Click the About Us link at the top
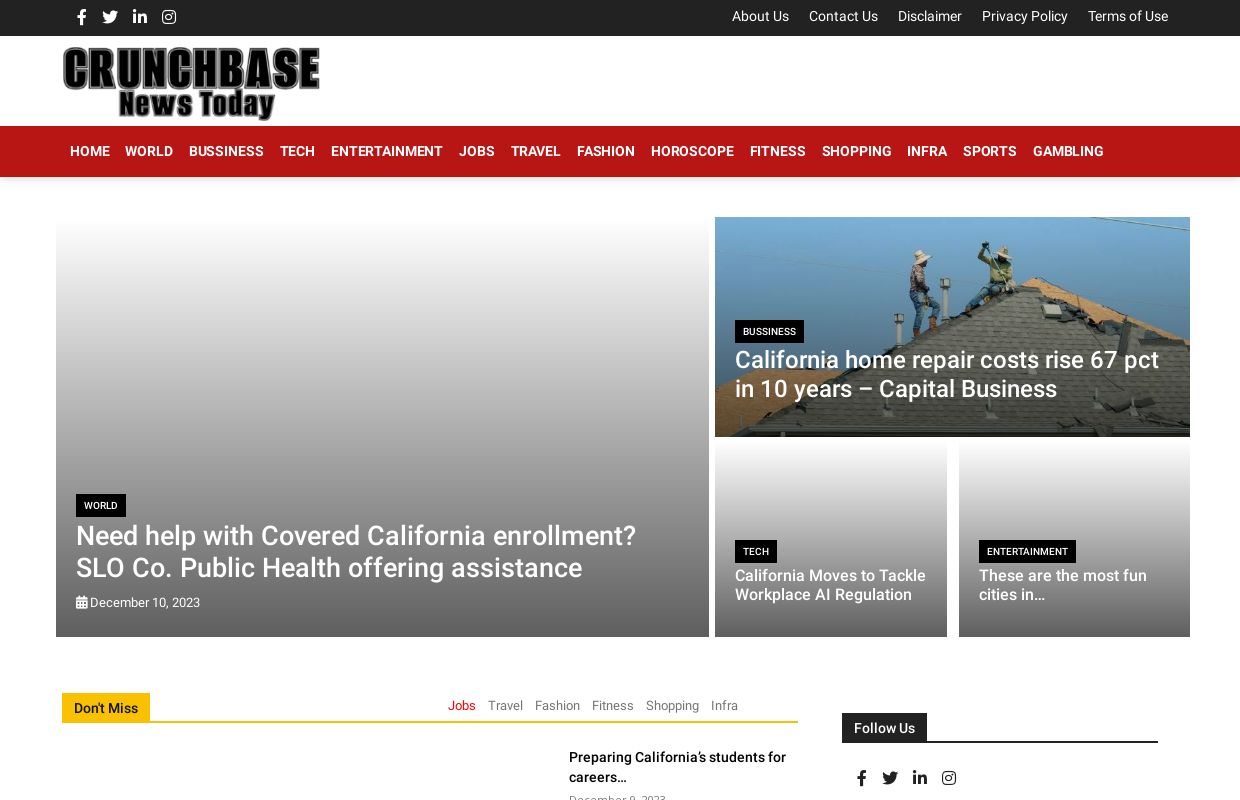 760,17
